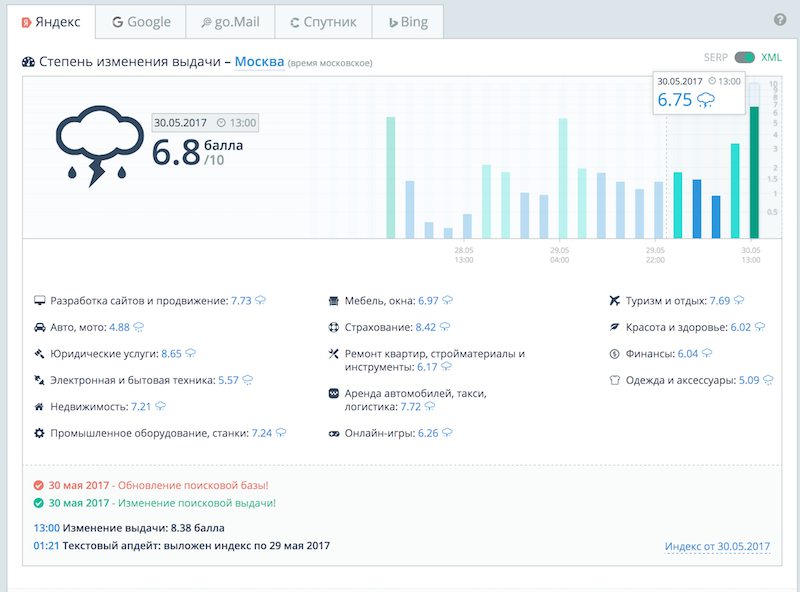This screenshot has height=592, width=800.
Task: Click the tallest dark green chart bar
Action: coord(754,171)
